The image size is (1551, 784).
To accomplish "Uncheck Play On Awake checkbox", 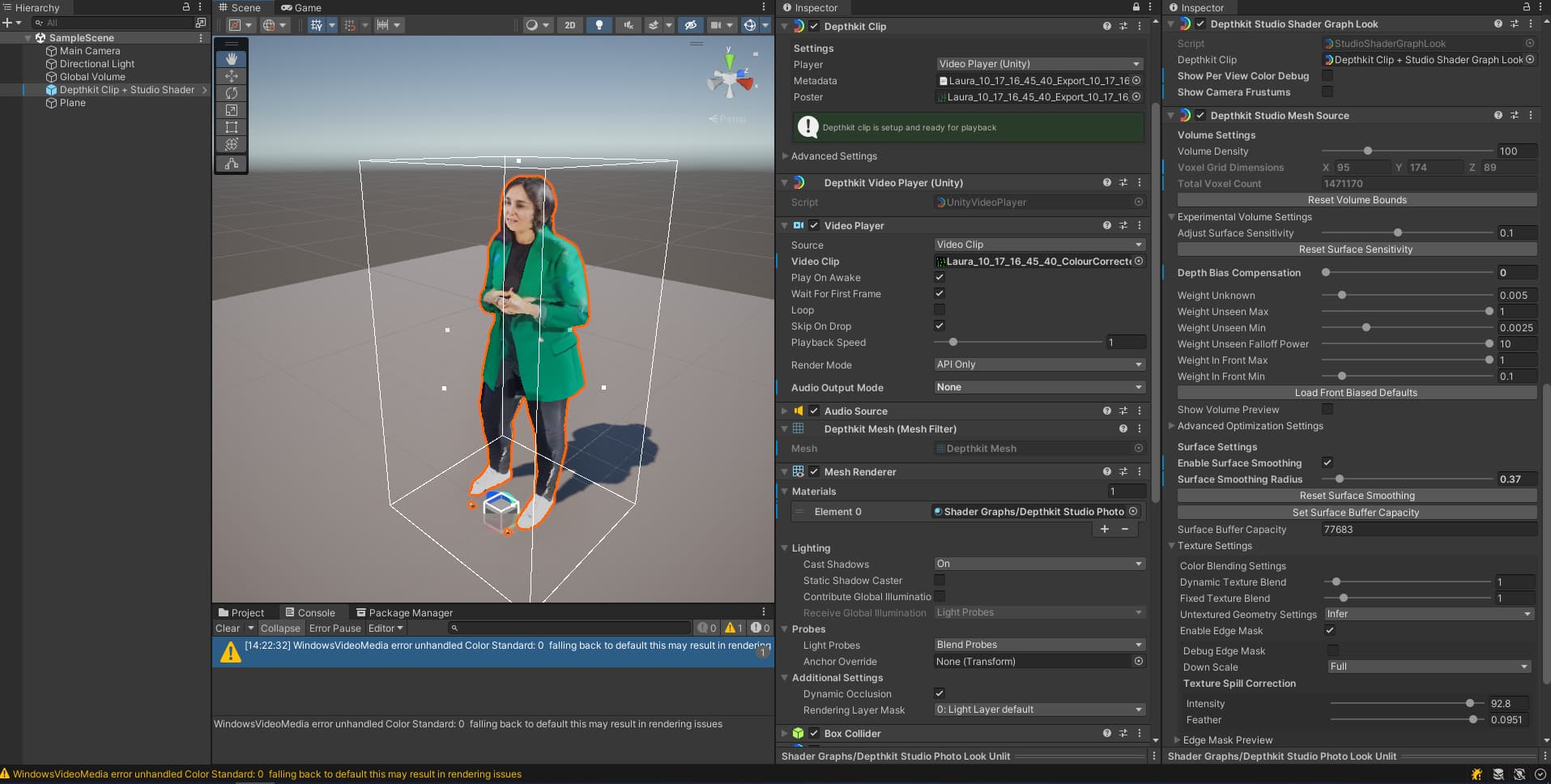I will coord(940,278).
